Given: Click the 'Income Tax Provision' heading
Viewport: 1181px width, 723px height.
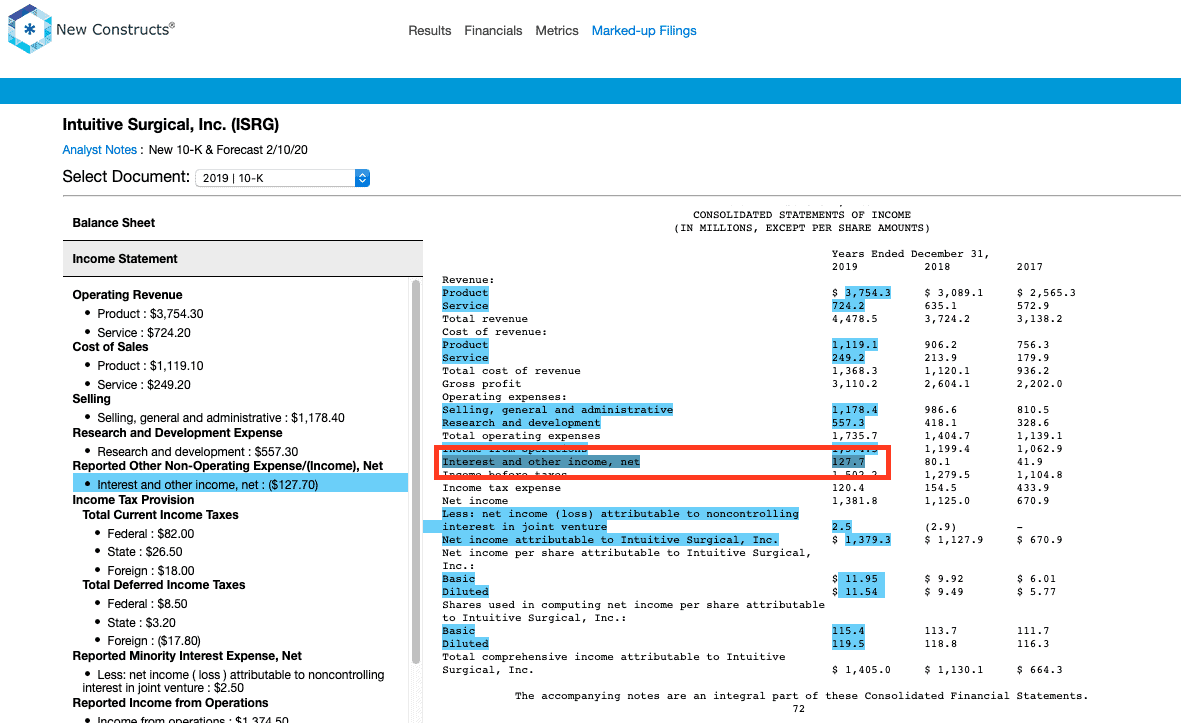Looking at the screenshot, I should tap(133, 500).
